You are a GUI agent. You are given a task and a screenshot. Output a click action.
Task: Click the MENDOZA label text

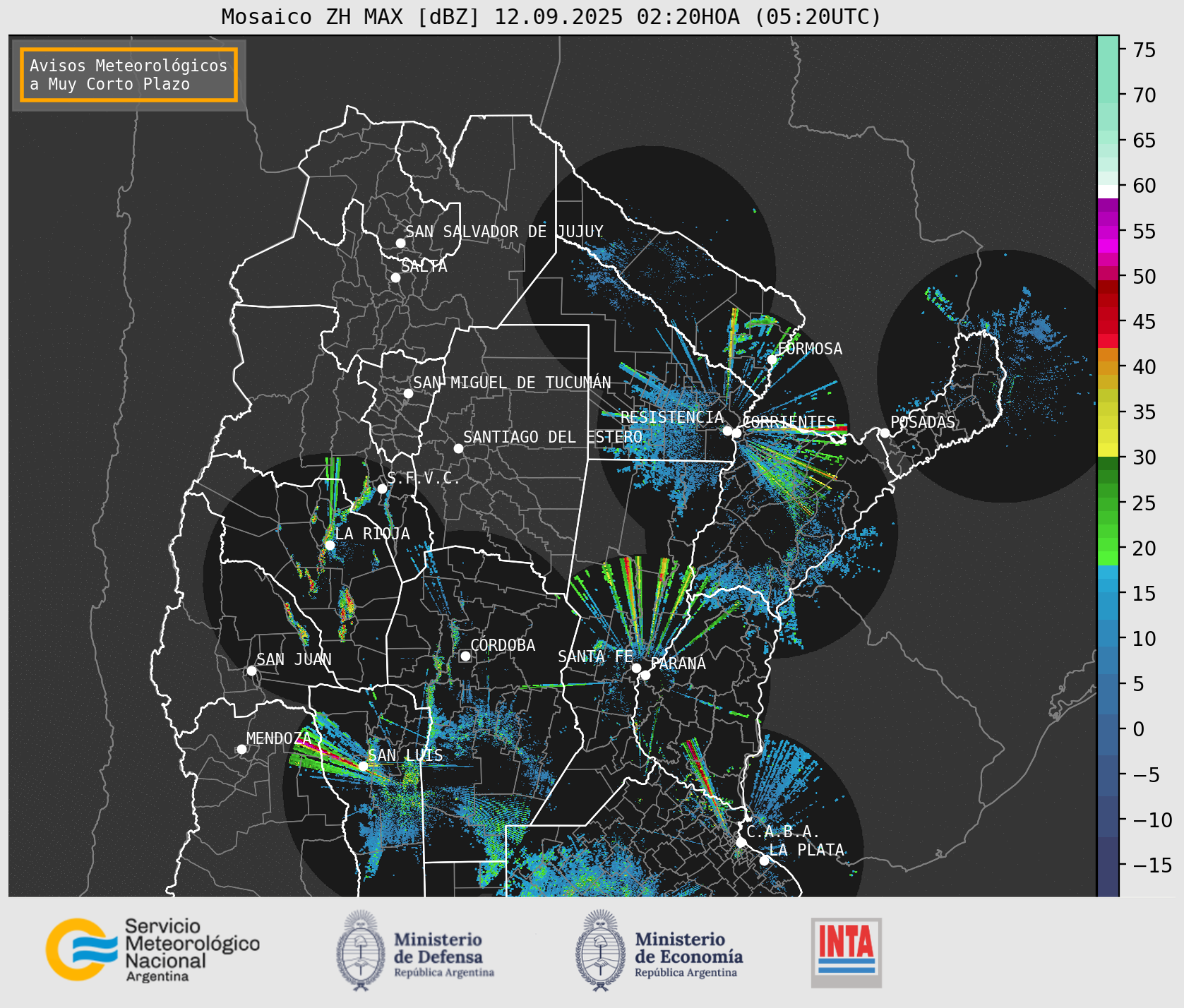[x=279, y=738]
